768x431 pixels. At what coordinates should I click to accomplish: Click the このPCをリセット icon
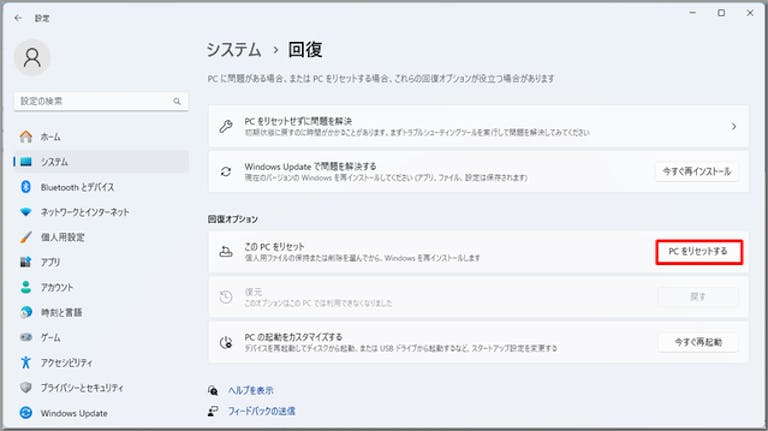pos(226,252)
